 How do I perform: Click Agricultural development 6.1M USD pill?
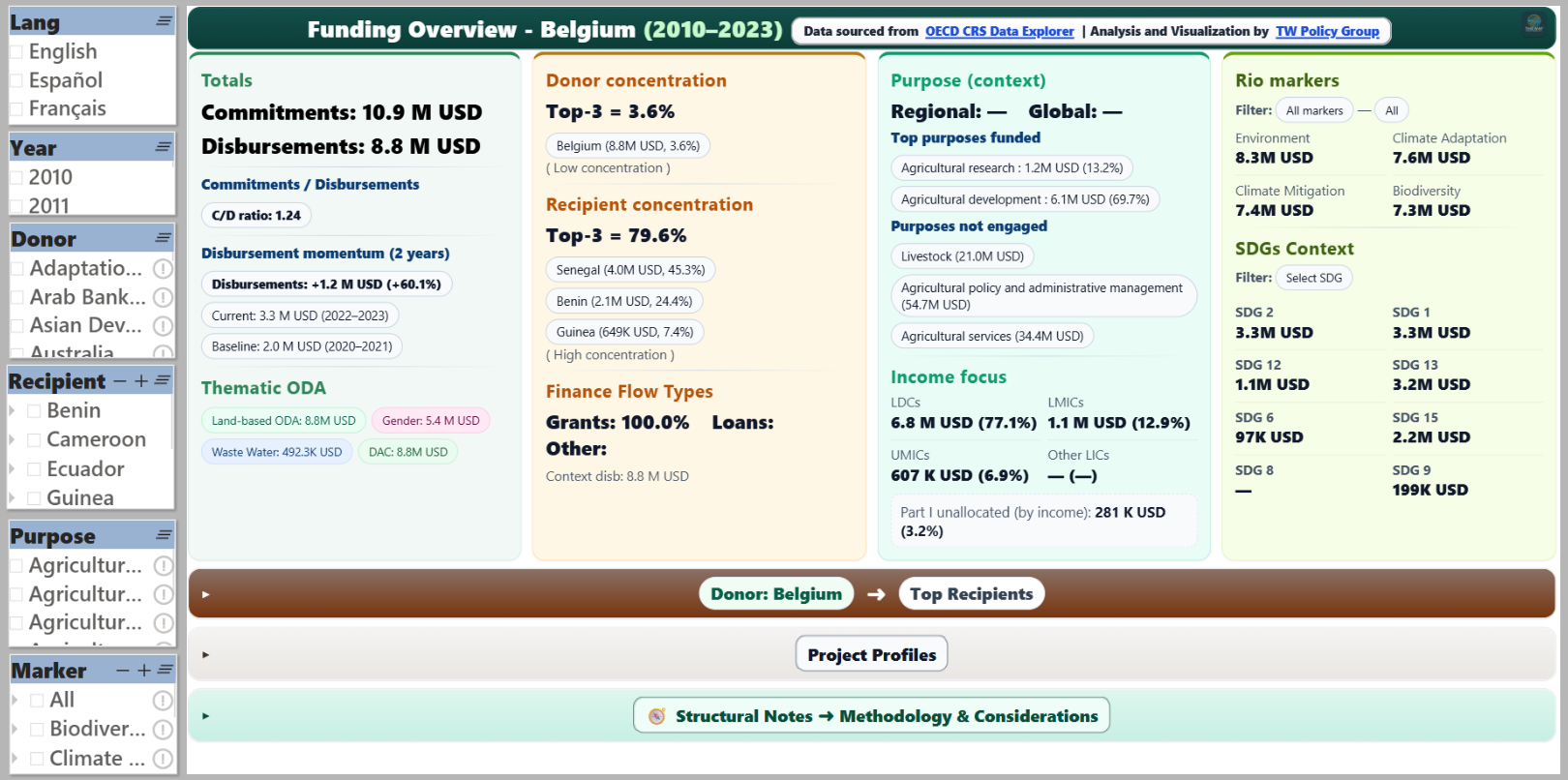pos(1025,199)
